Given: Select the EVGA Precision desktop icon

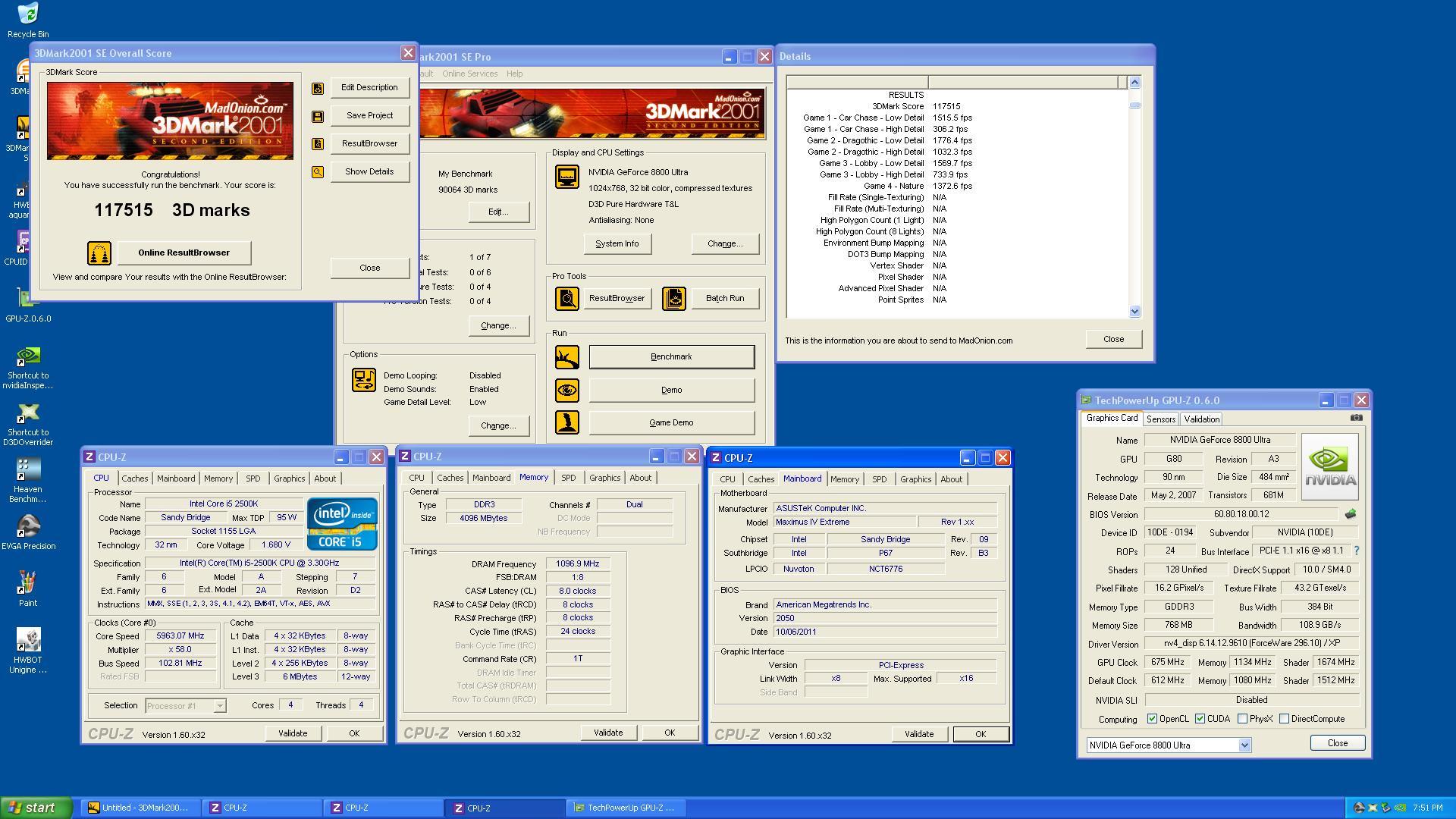Looking at the screenshot, I should pos(28,532).
